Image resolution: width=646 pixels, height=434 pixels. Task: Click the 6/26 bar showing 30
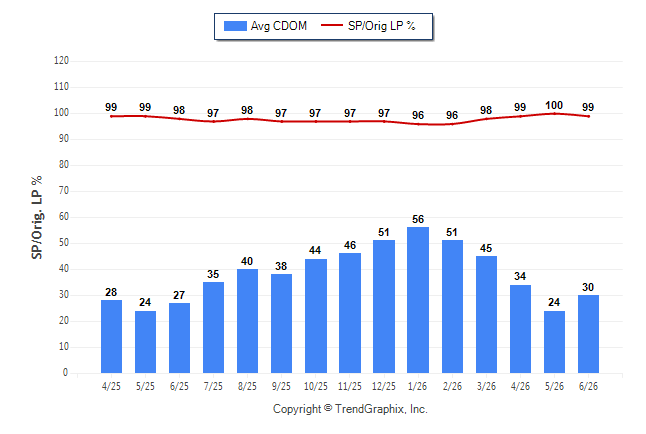point(588,334)
